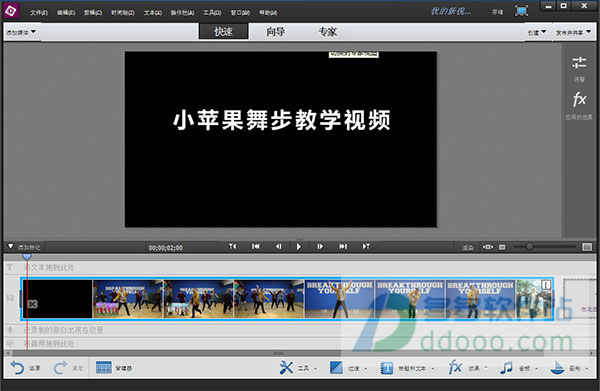Click the Undo arrow icon

(17, 368)
